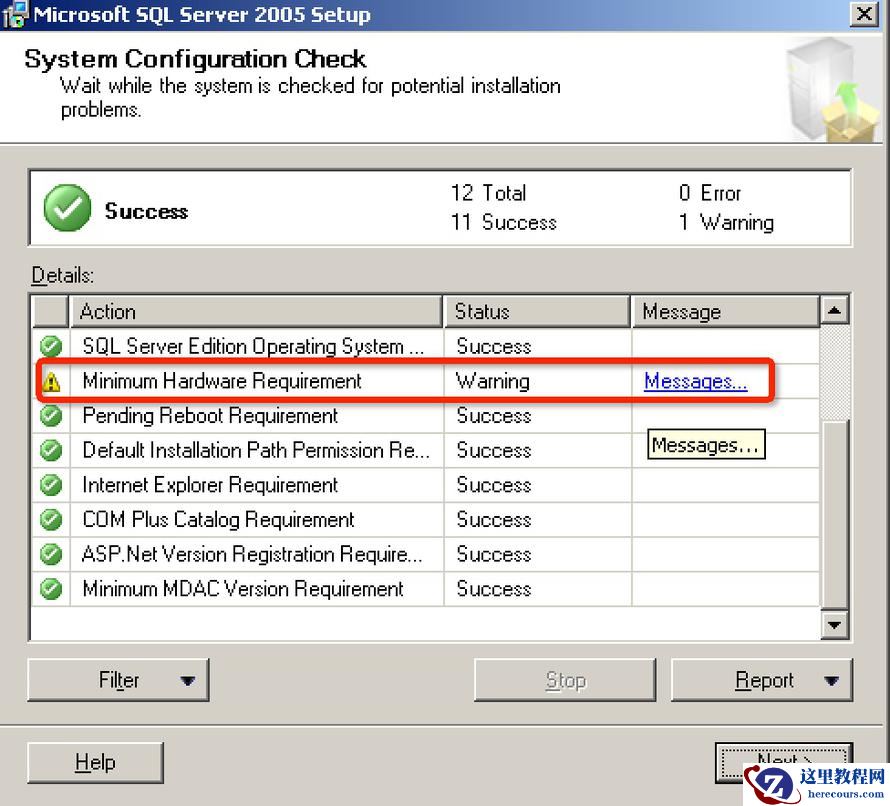The height and width of the screenshot is (806, 890).
Task: Open the Report dropdown button
Action: click(762, 679)
